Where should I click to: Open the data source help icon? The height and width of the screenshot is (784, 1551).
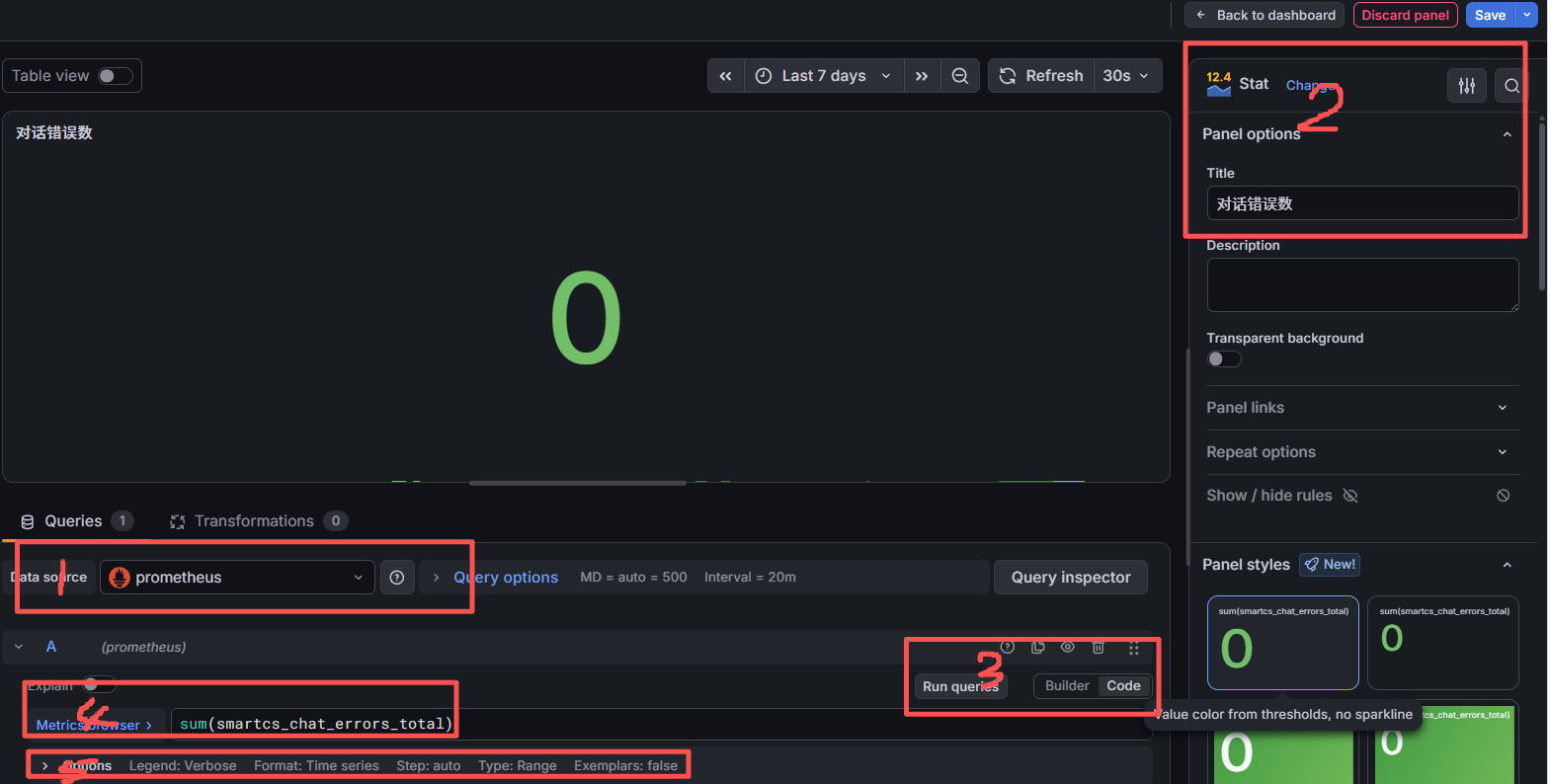[x=397, y=578]
